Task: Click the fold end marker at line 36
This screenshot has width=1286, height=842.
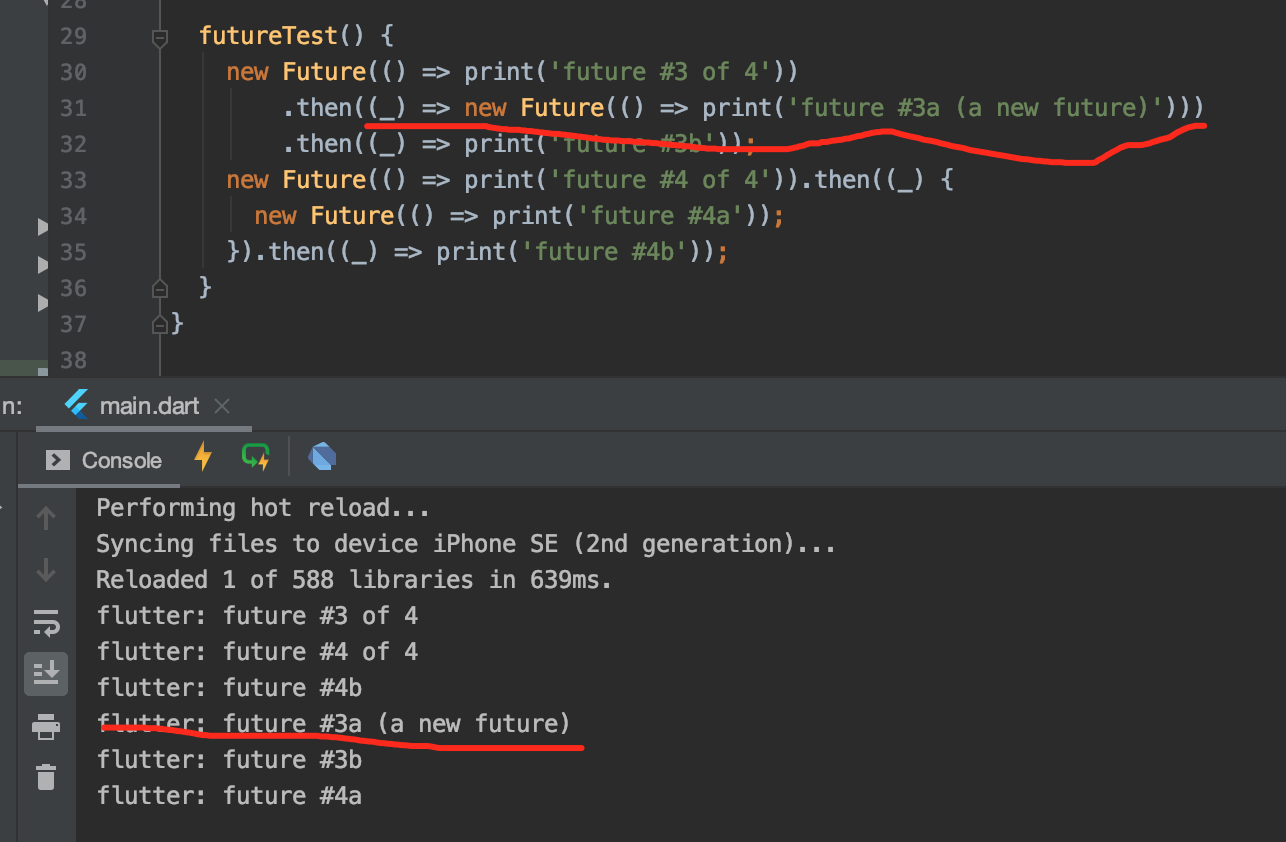Action: pos(159,288)
